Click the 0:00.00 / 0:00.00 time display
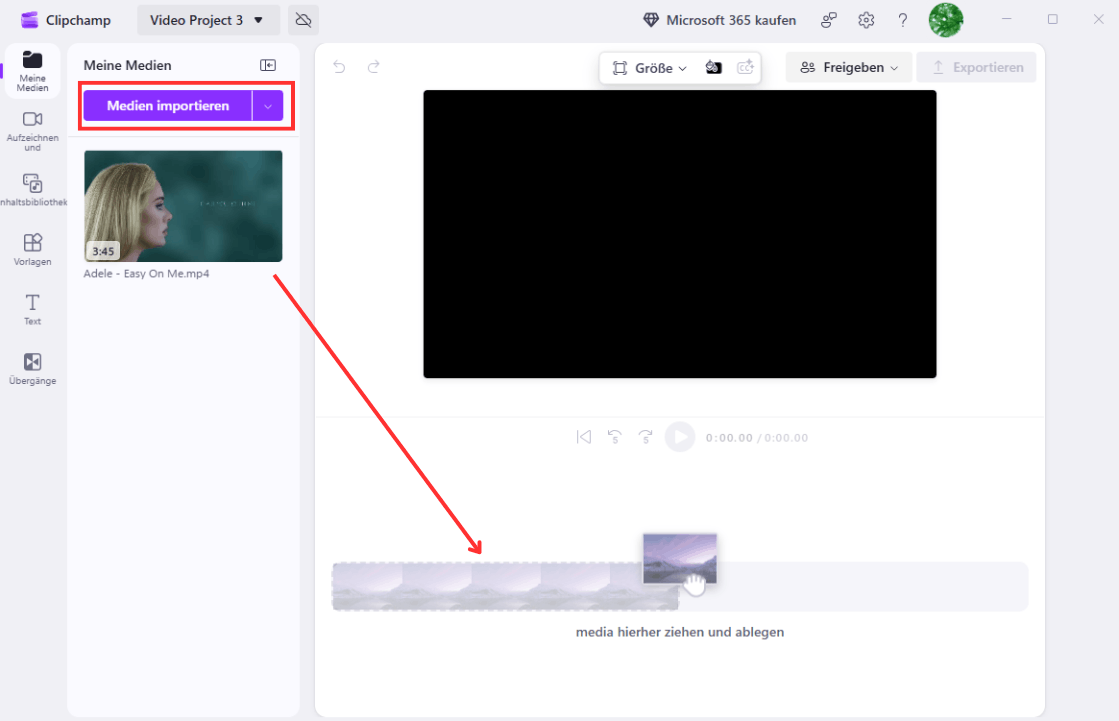 click(x=757, y=438)
